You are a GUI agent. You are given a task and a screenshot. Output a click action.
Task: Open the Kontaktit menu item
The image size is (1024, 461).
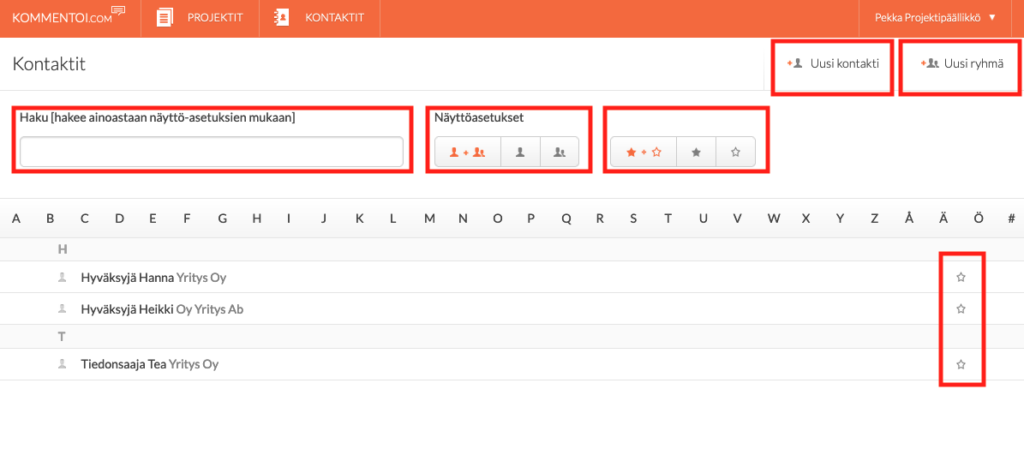[319, 18]
